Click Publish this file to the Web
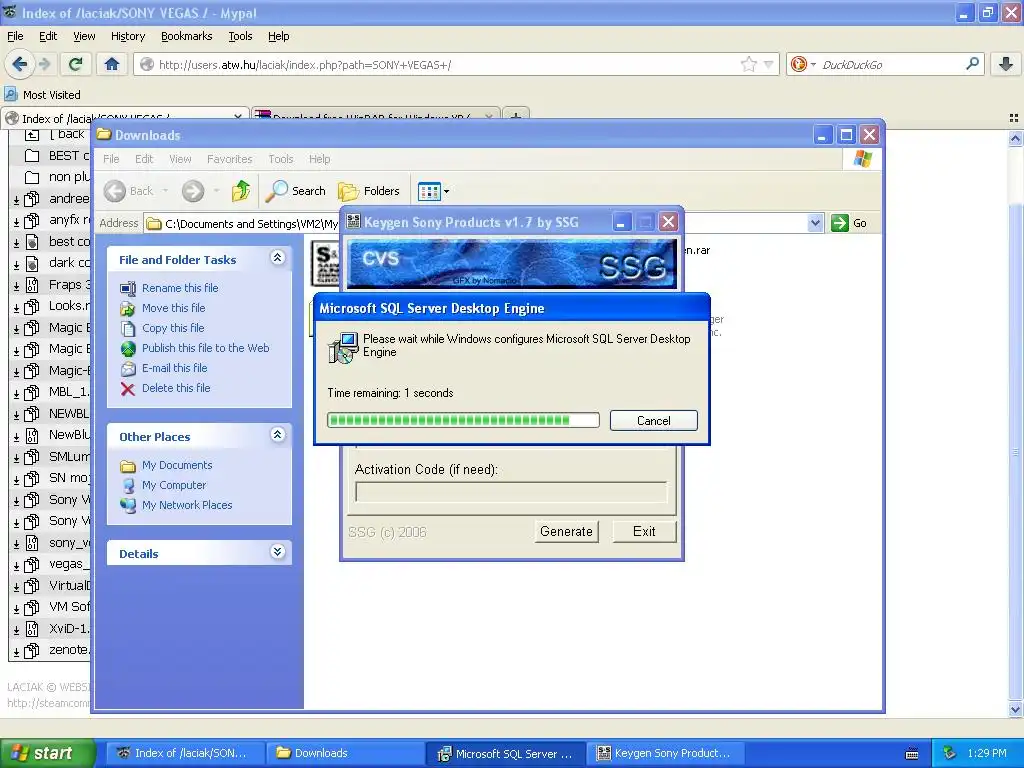 click(x=206, y=348)
